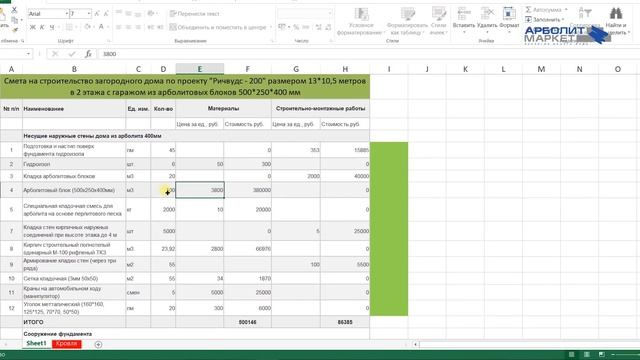Image resolution: width=640 pixels, height=360 pixels.
Task: Switch to Page Break Preview
Action: click(x=602, y=354)
